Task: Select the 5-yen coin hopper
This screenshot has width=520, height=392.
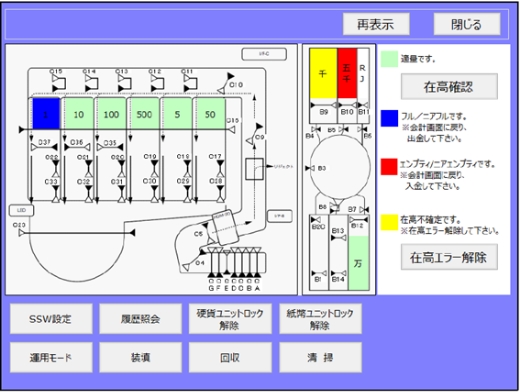Action: tap(177, 114)
